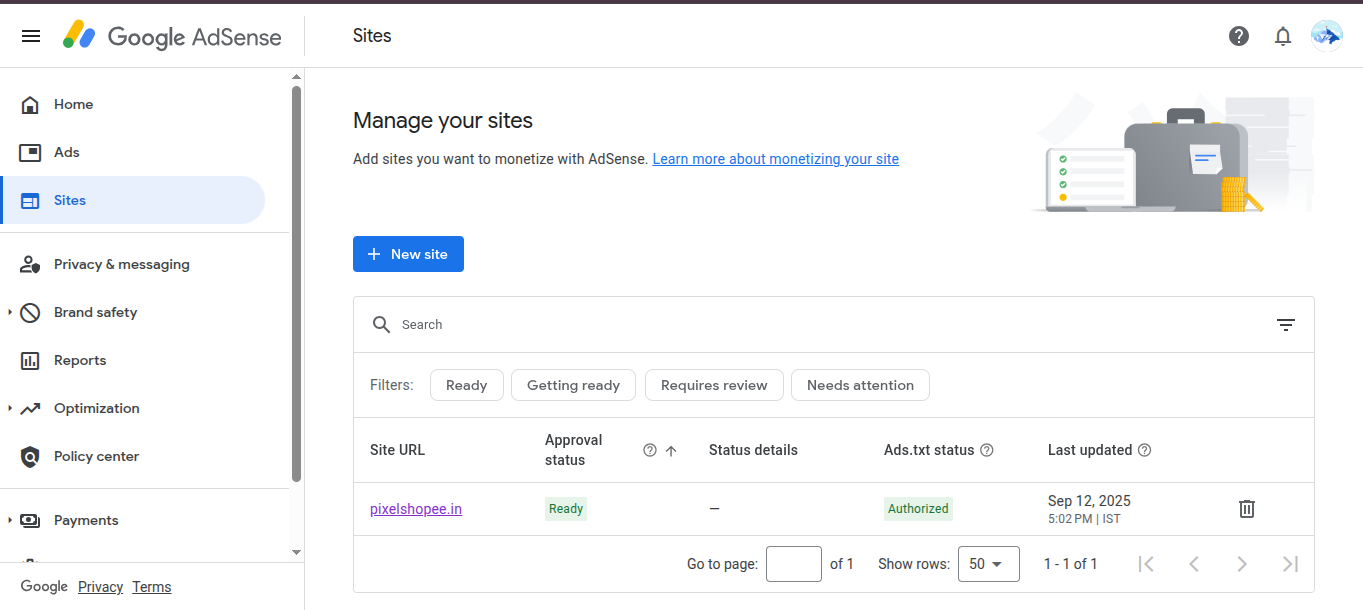The height and width of the screenshot is (610, 1363).
Task: Toggle the Needs attention filter chip
Action: 860,385
